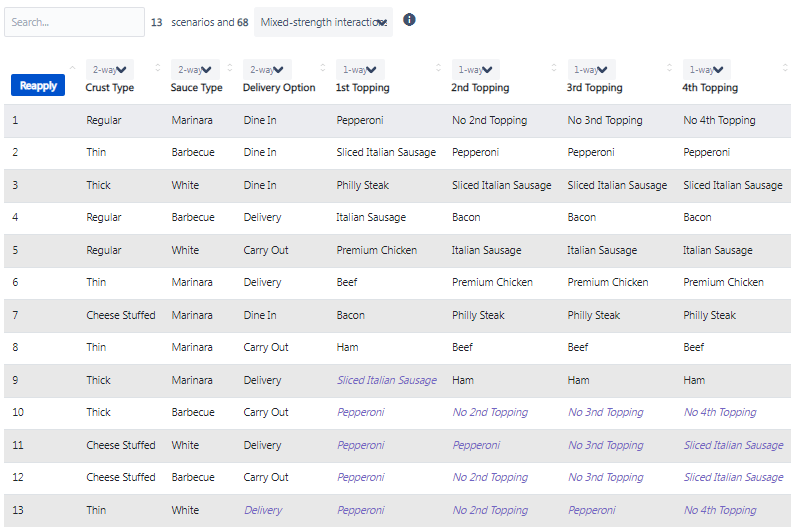Select scenario row 7 Cheese Stuffed

[x=397, y=316]
